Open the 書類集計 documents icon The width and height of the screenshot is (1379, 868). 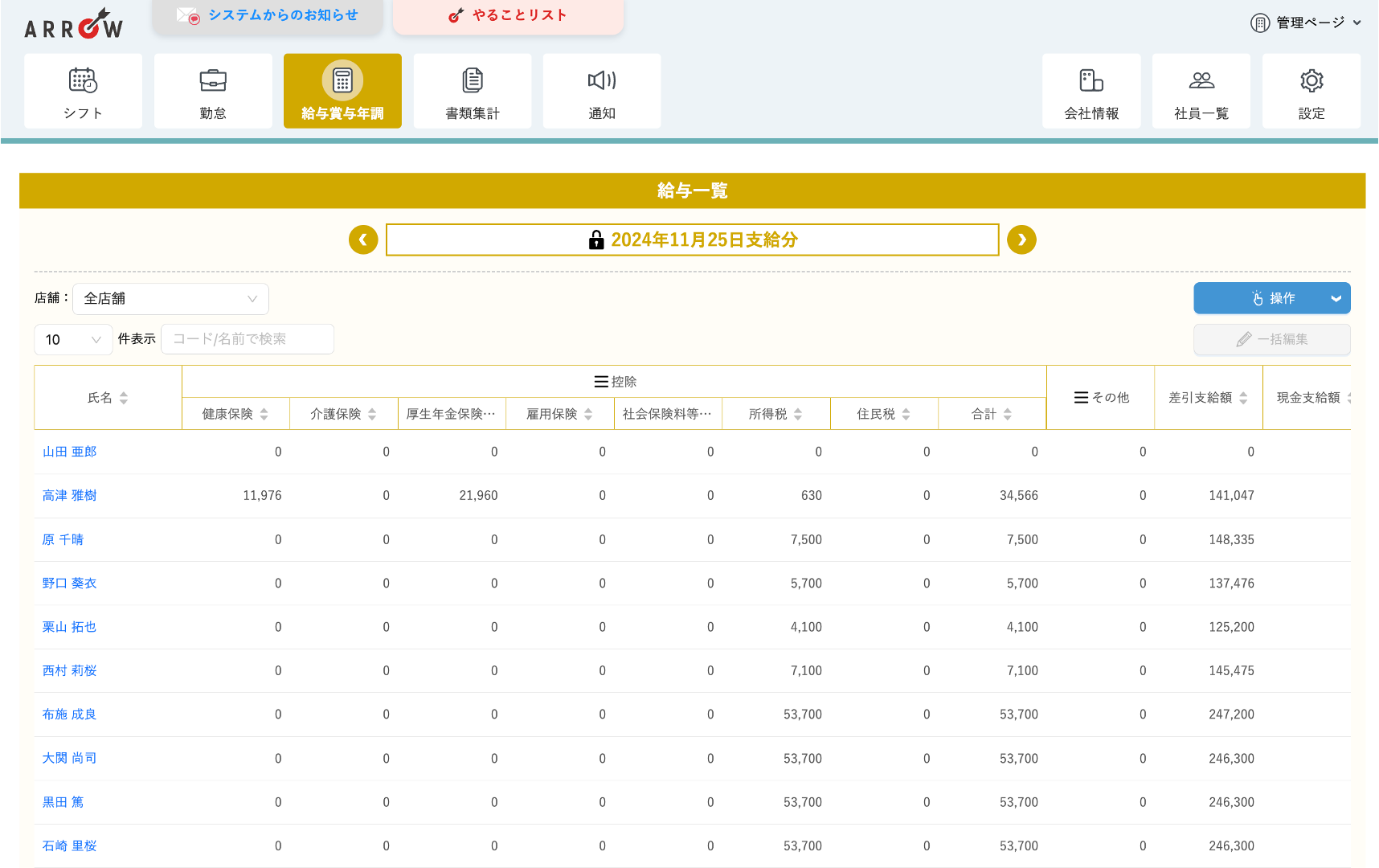click(x=473, y=81)
